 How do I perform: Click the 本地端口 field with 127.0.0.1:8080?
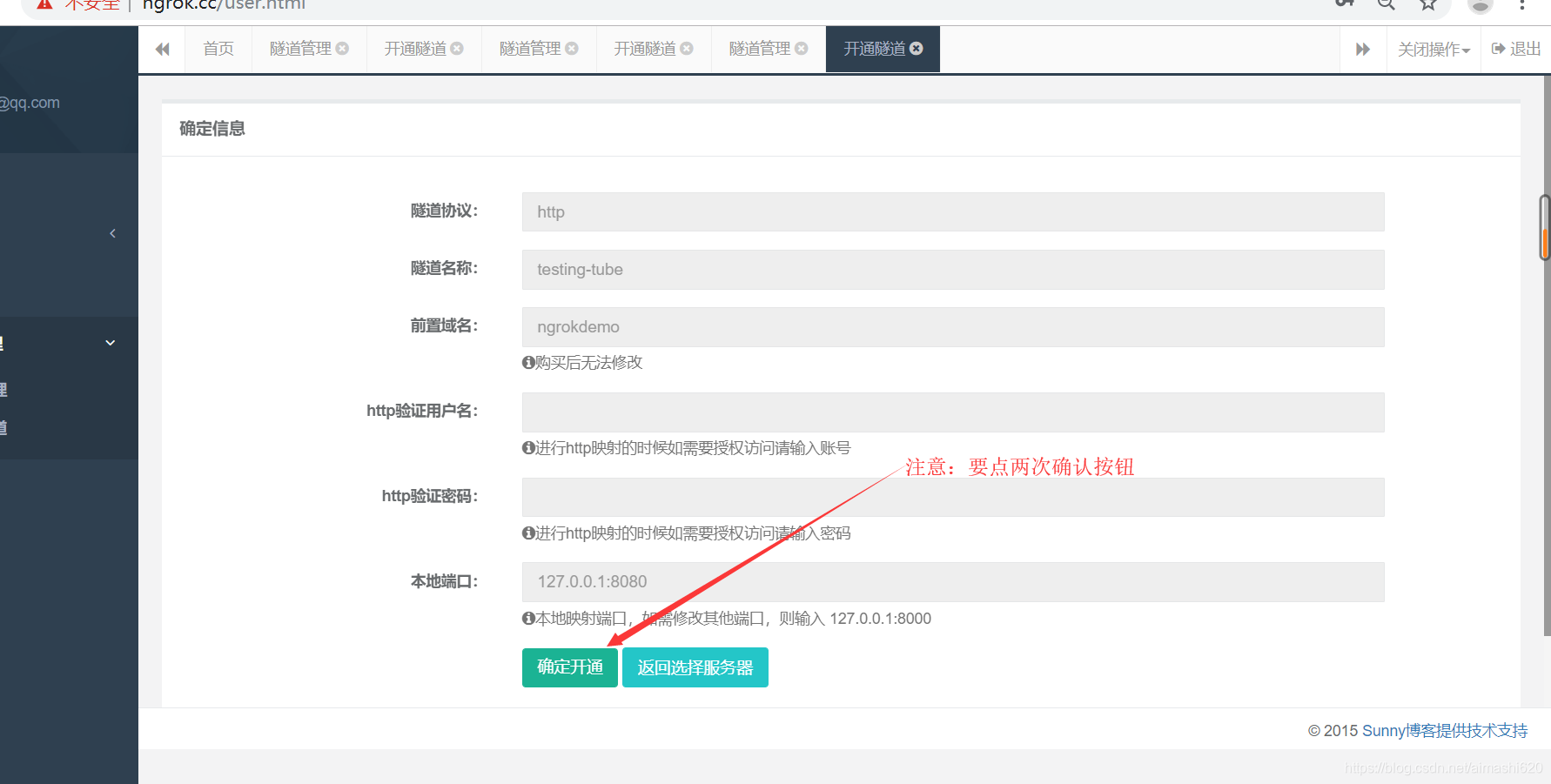pos(953,582)
